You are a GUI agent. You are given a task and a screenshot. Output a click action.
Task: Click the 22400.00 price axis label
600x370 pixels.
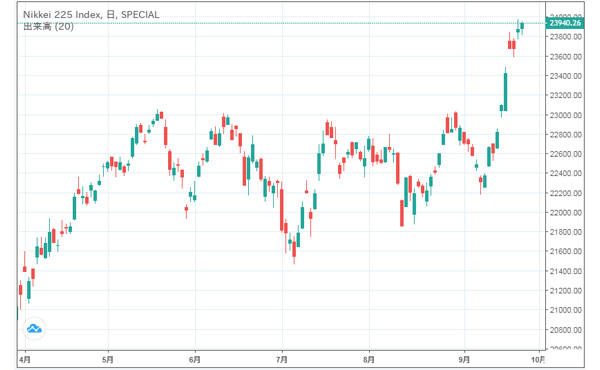[x=566, y=173]
